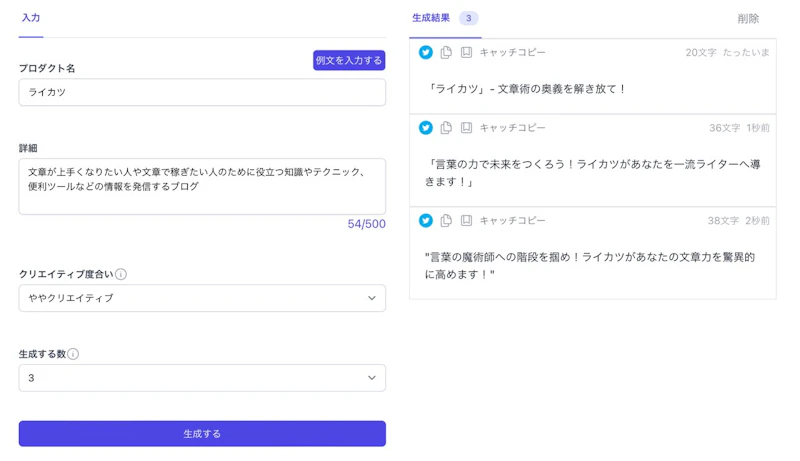This screenshot has width=800, height=461.
Task: Click info icon beside クリエイティブ度合い
Action: click(121, 274)
